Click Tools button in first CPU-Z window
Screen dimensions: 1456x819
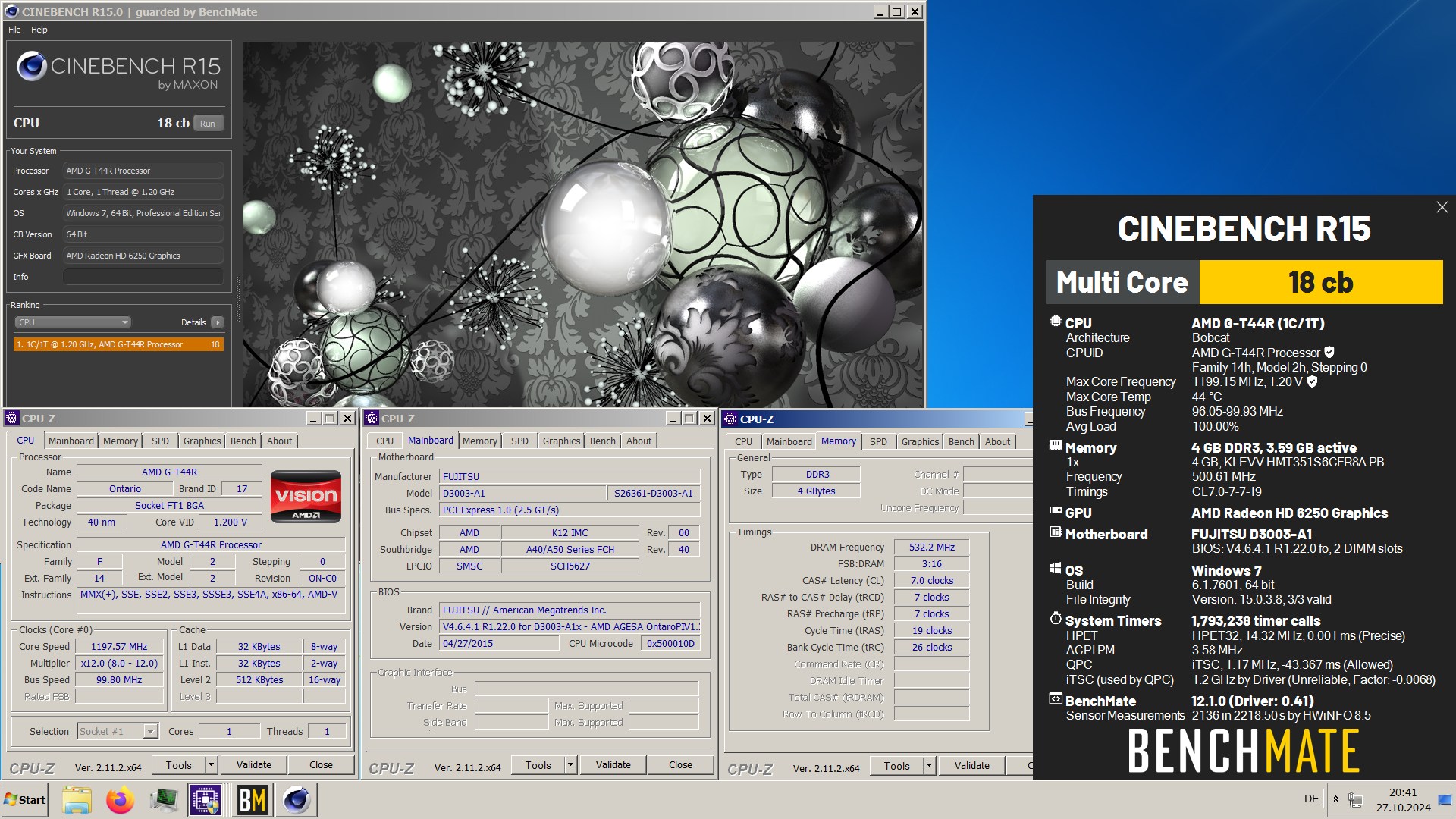point(179,765)
